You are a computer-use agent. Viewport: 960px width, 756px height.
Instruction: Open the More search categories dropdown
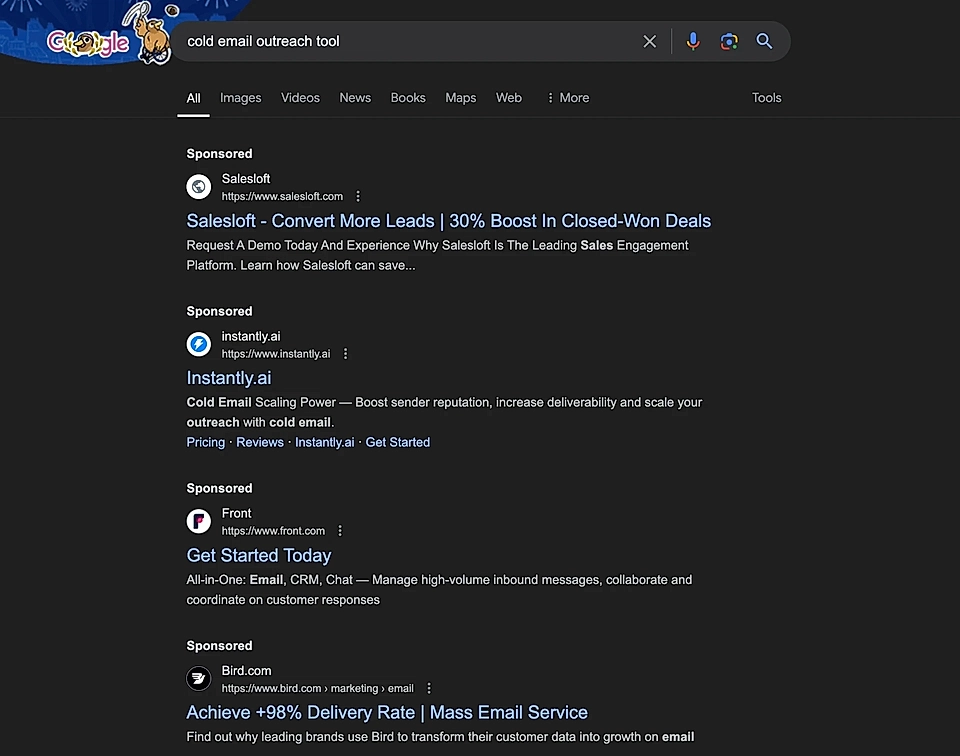point(568,97)
